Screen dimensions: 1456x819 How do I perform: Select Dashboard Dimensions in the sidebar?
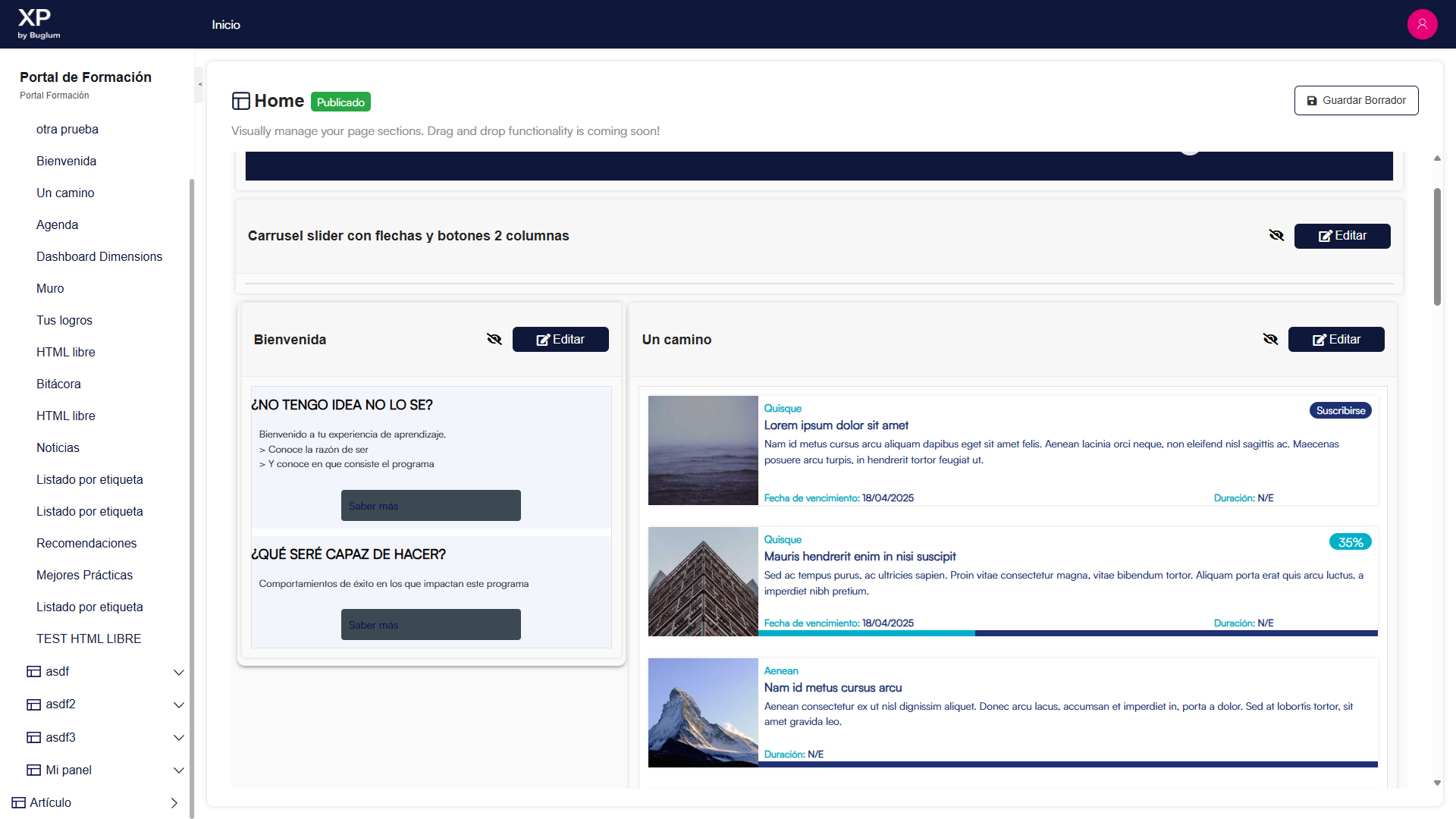(x=99, y=256)
